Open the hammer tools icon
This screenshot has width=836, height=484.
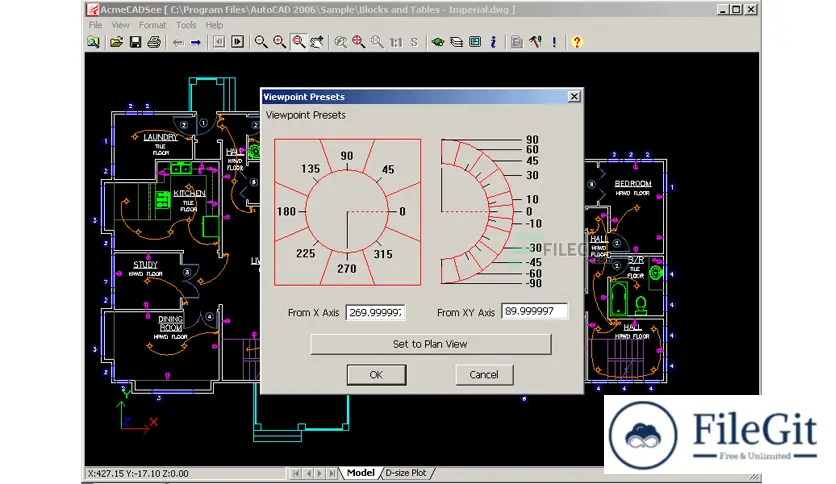[x=536, y=42]
